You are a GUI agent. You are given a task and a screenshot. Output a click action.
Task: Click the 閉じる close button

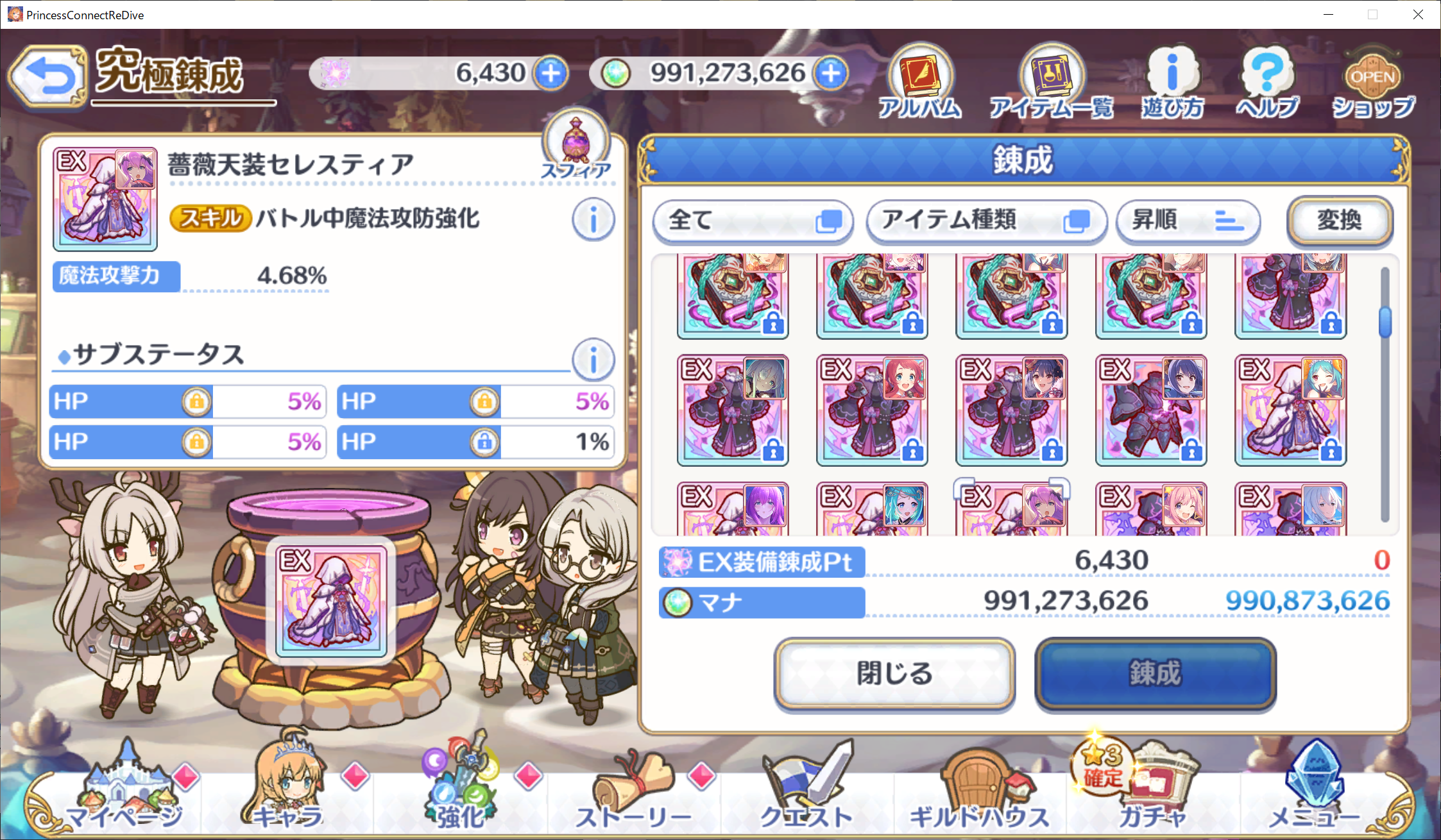[895, 673]
